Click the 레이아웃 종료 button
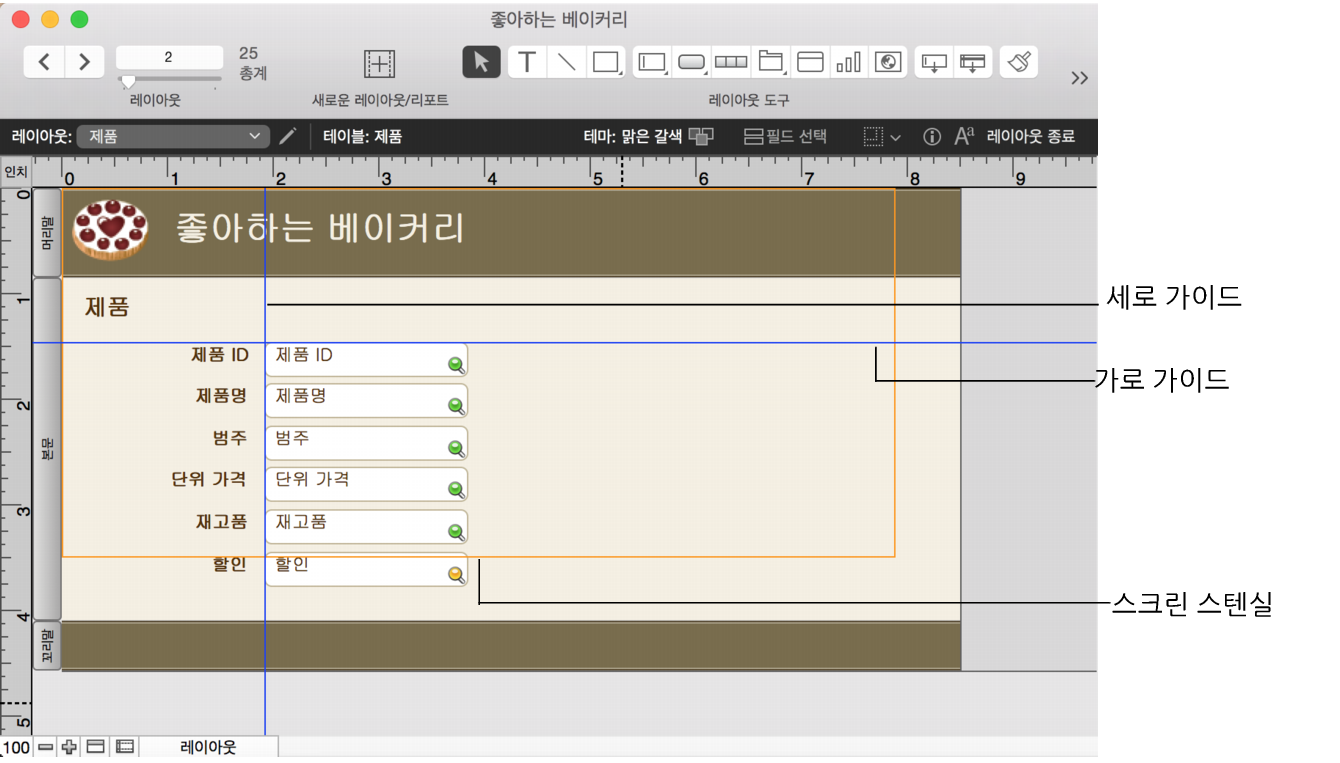 pyautogui.click(x=1031, y=137)
